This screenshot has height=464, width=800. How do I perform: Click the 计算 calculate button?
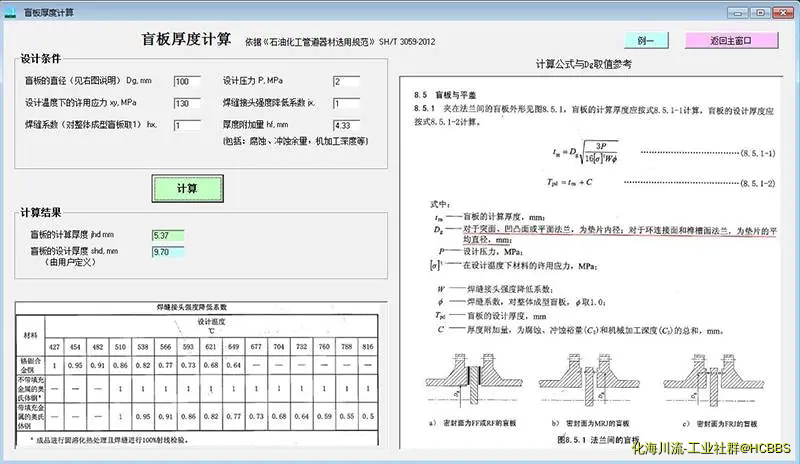187,188
